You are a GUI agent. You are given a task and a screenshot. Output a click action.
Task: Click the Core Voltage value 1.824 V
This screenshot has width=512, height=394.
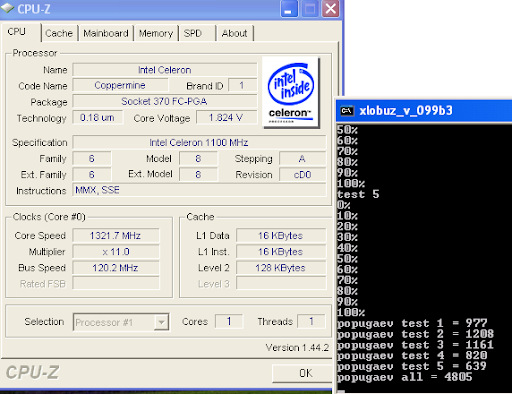pos(226,117)
